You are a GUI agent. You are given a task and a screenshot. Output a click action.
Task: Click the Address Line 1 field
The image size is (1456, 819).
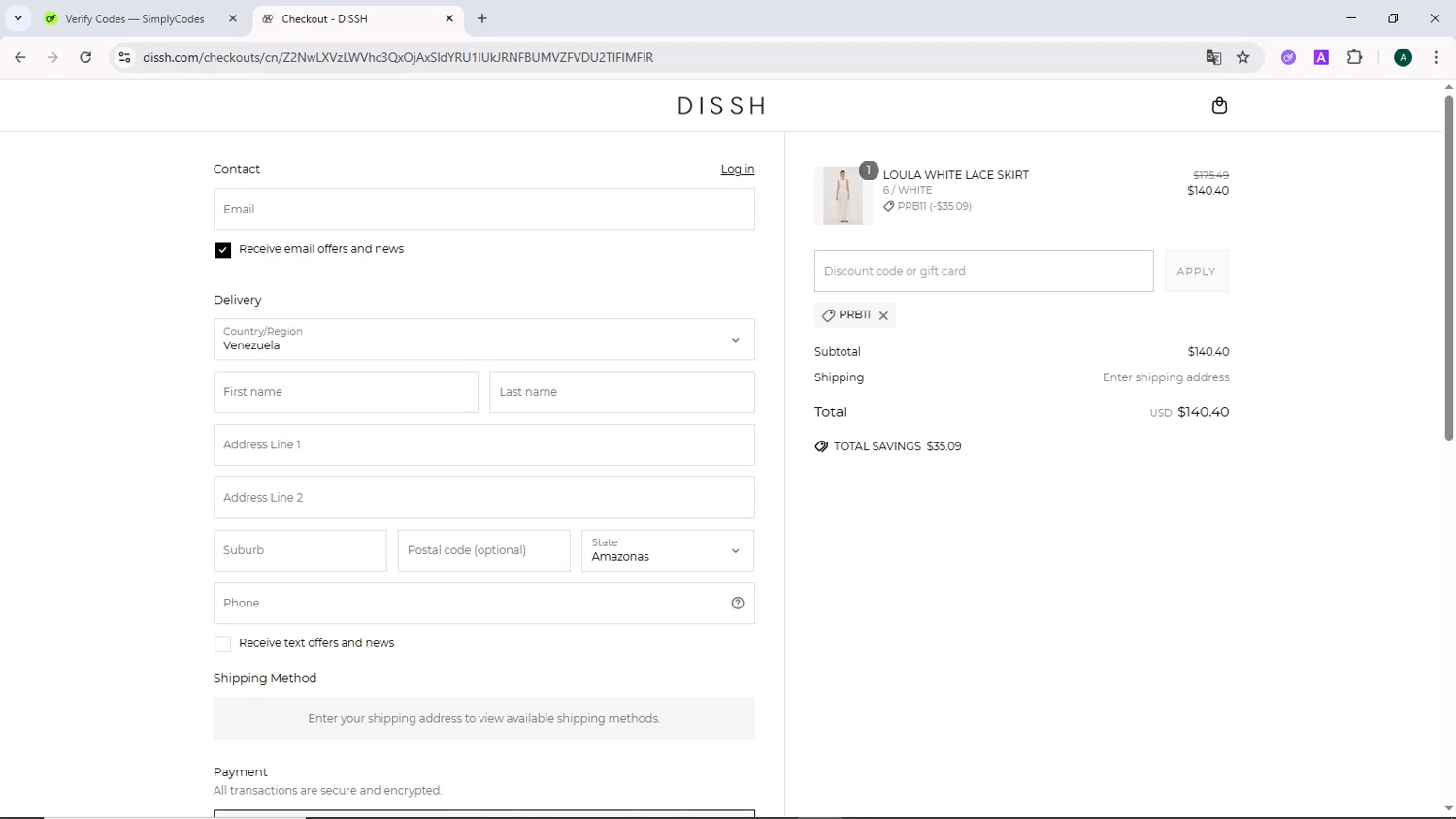tap(483, 444)
